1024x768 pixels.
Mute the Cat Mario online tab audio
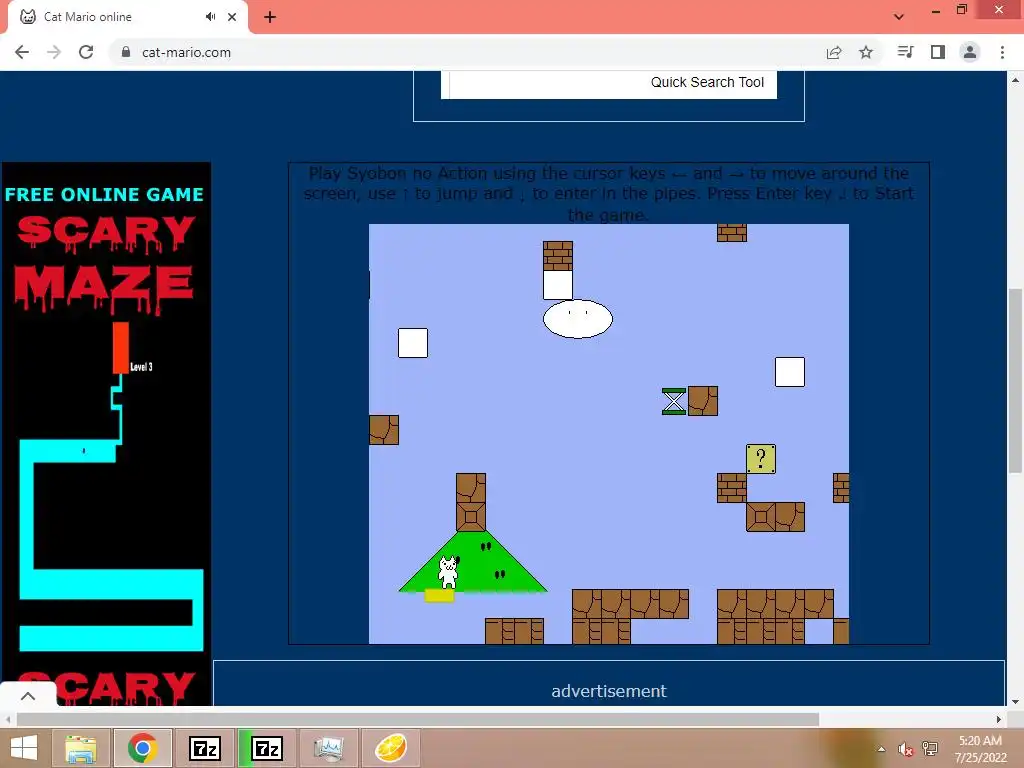click(210, 17)
